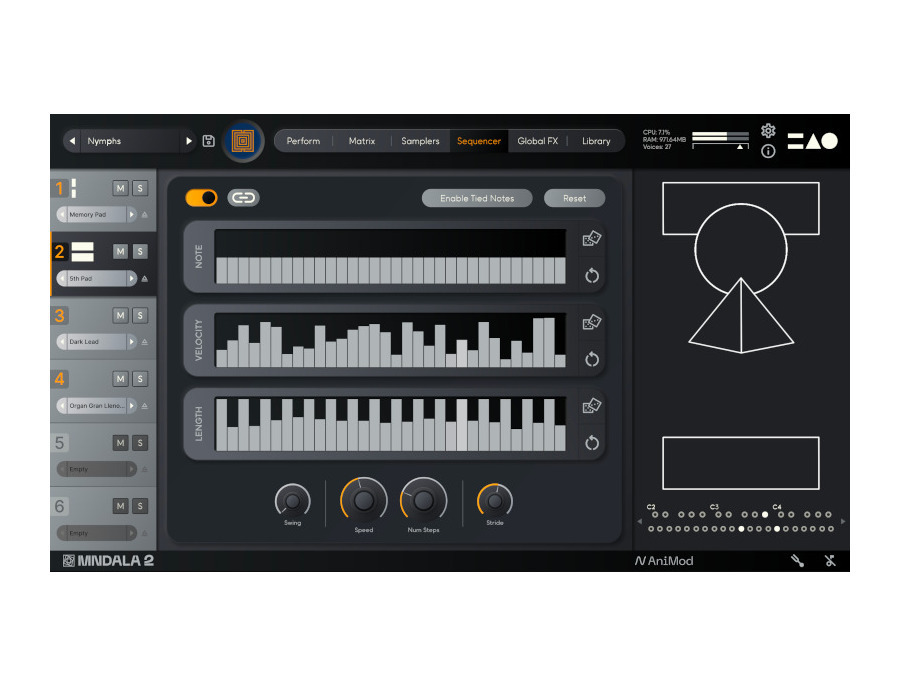Click the crossed tools icon at bottom right
The height and width of the screenshot is (687, 900).
[x=830, y=561]
